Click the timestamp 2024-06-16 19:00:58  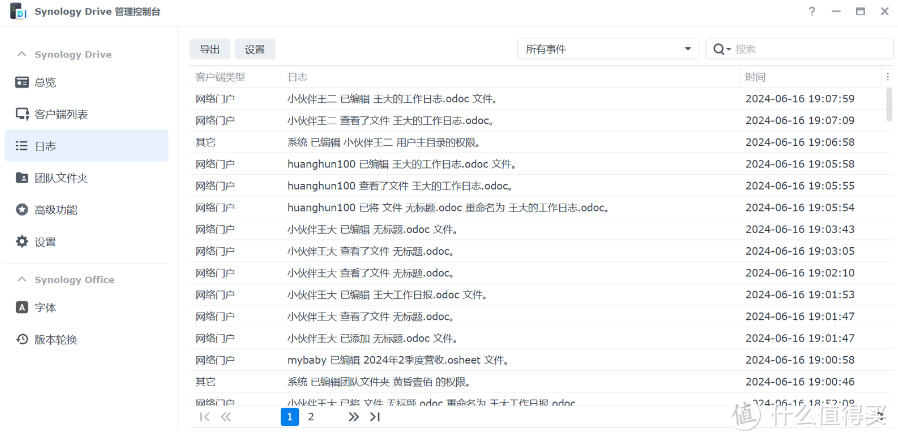800,360
